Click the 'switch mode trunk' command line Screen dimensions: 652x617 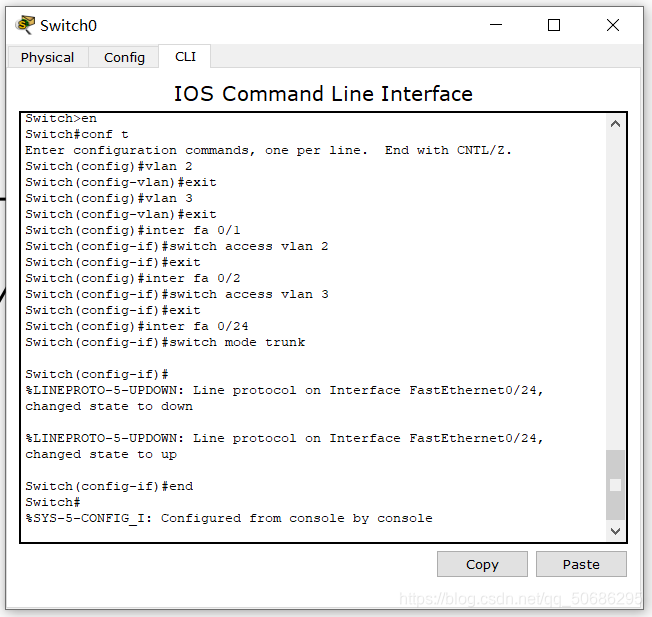[165, 342]
